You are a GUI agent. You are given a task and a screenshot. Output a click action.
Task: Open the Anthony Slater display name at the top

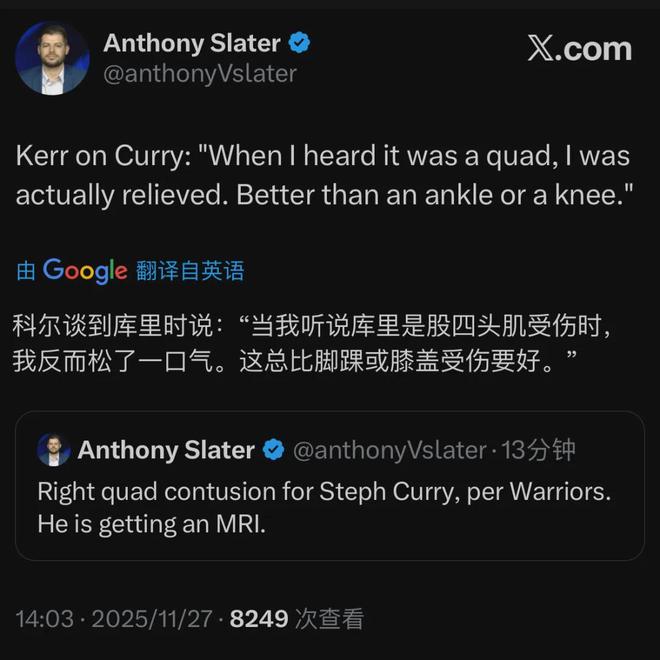click(192, 43)
